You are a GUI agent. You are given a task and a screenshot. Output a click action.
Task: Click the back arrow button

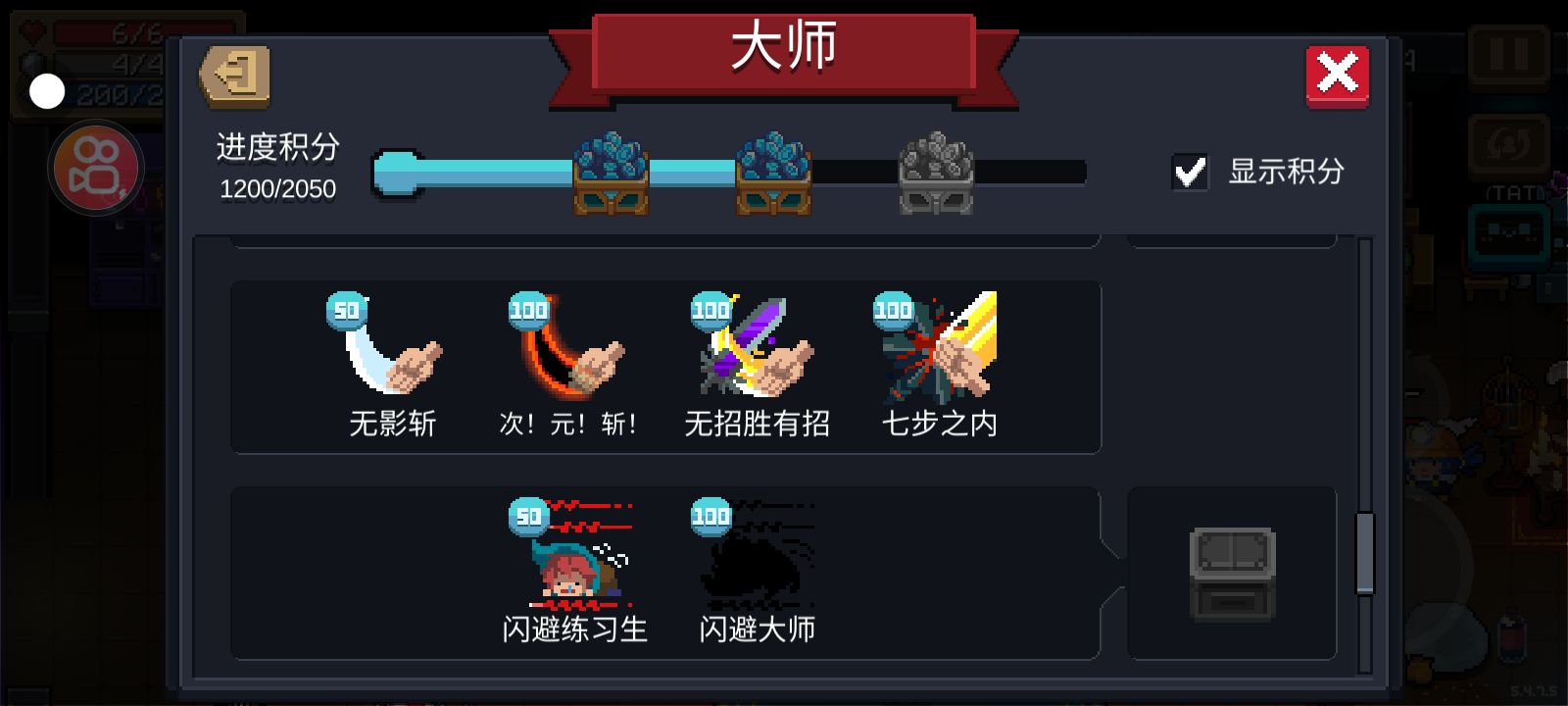pos(235,76)
